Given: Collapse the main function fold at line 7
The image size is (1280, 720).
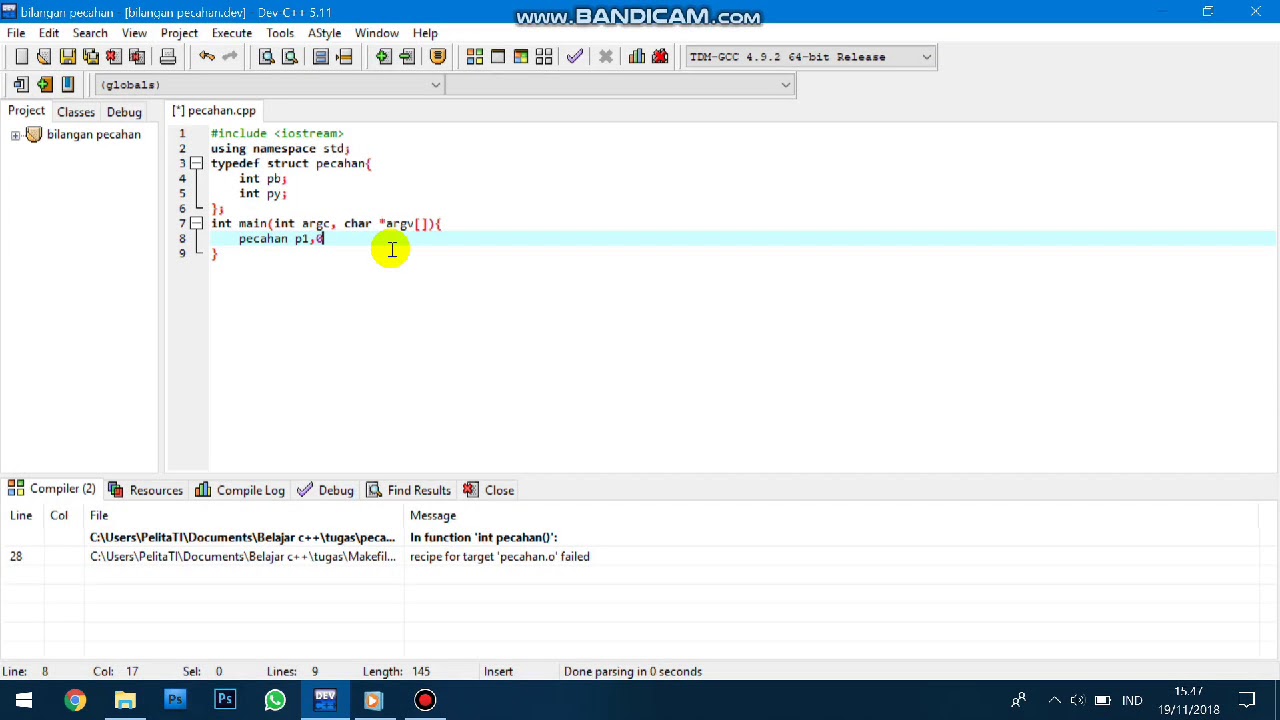Looking at the screenshot, I should [196, 223].
